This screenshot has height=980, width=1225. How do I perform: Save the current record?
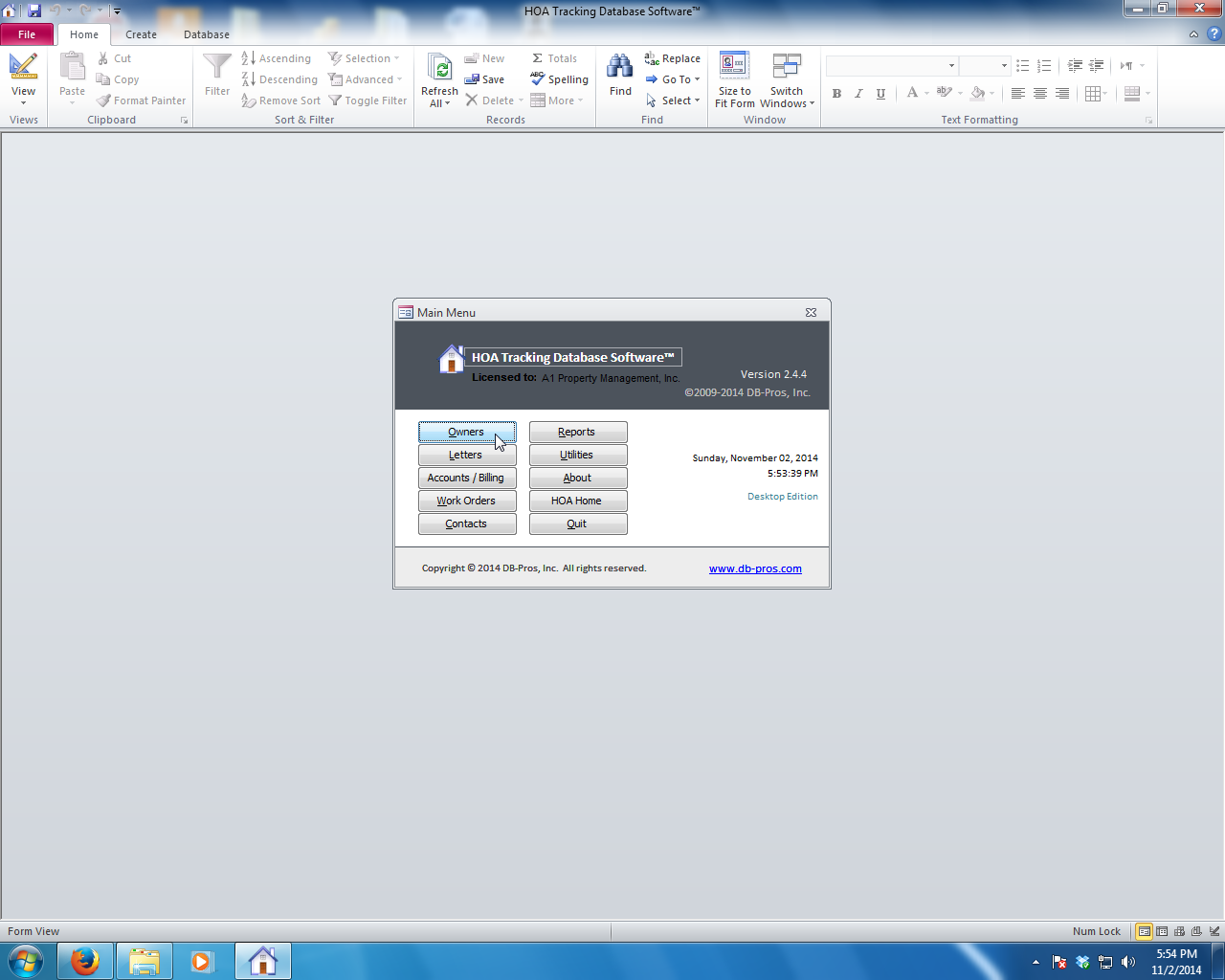(x=484, y=79)
